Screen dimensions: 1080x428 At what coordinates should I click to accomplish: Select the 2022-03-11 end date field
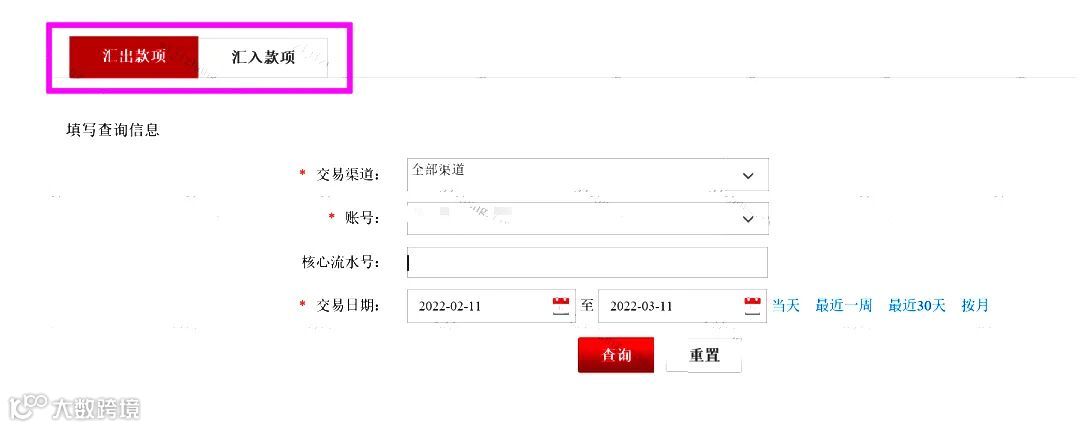pos(683,306)
